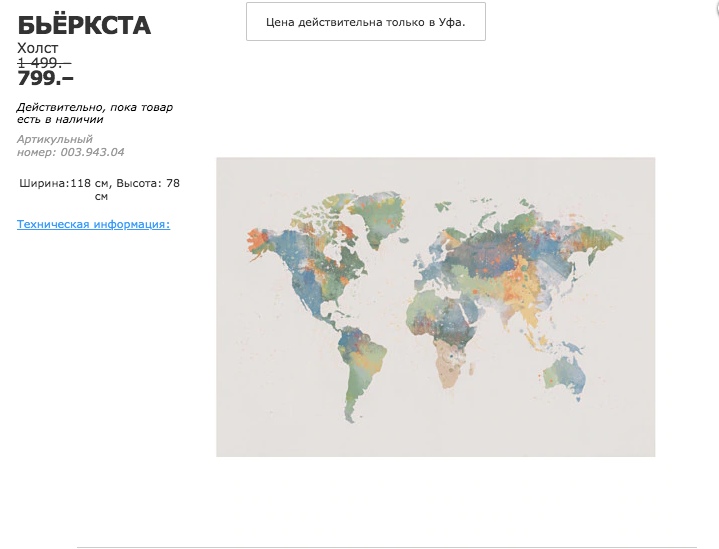
Task: Open the Техническая информация link
Action: click(94, 224)
